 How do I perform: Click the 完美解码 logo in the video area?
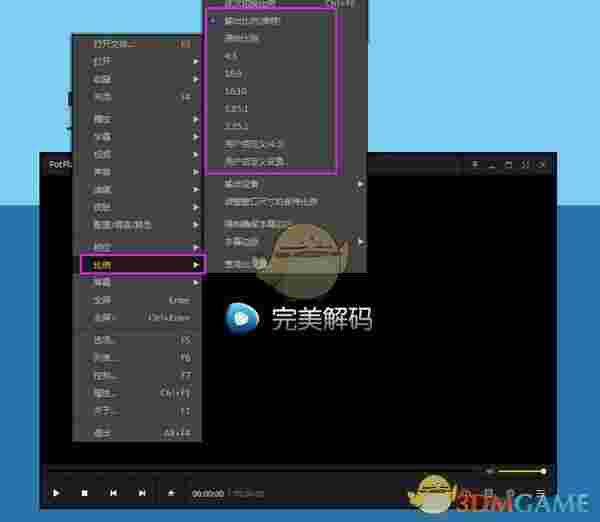(298, 319)
